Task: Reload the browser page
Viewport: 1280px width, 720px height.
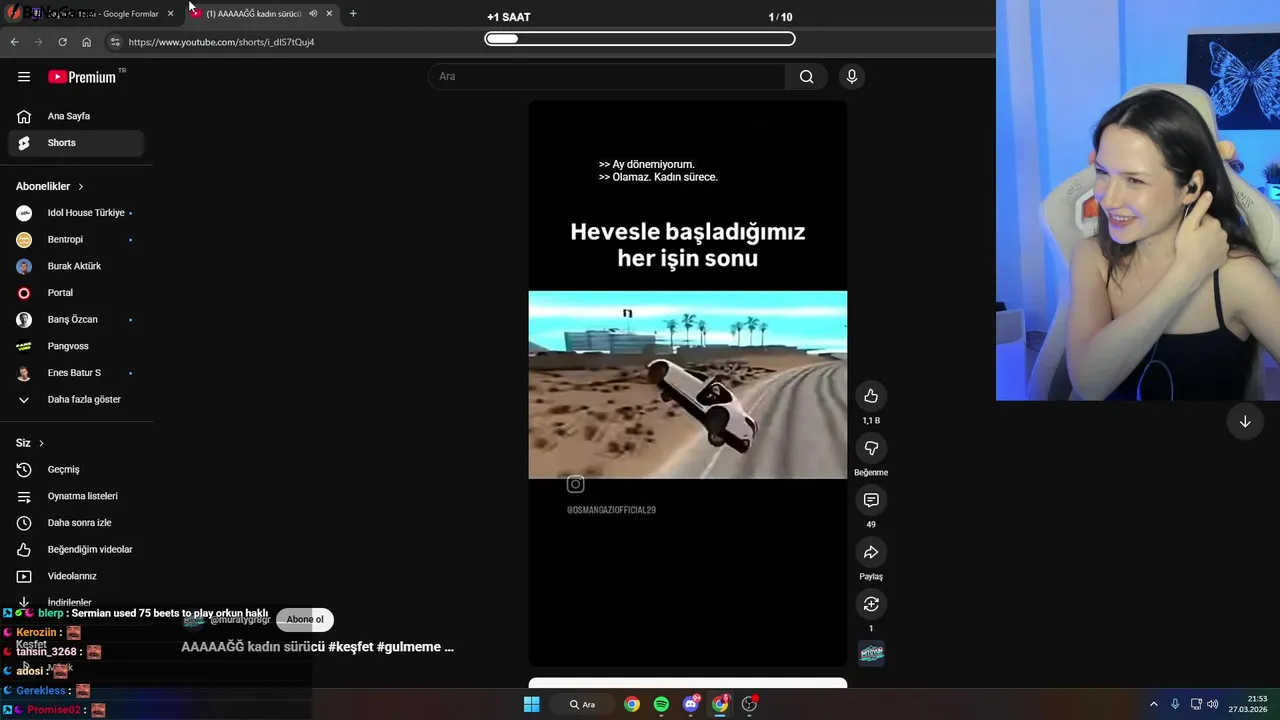Action: pyautogui.click(x=62, y=42)
